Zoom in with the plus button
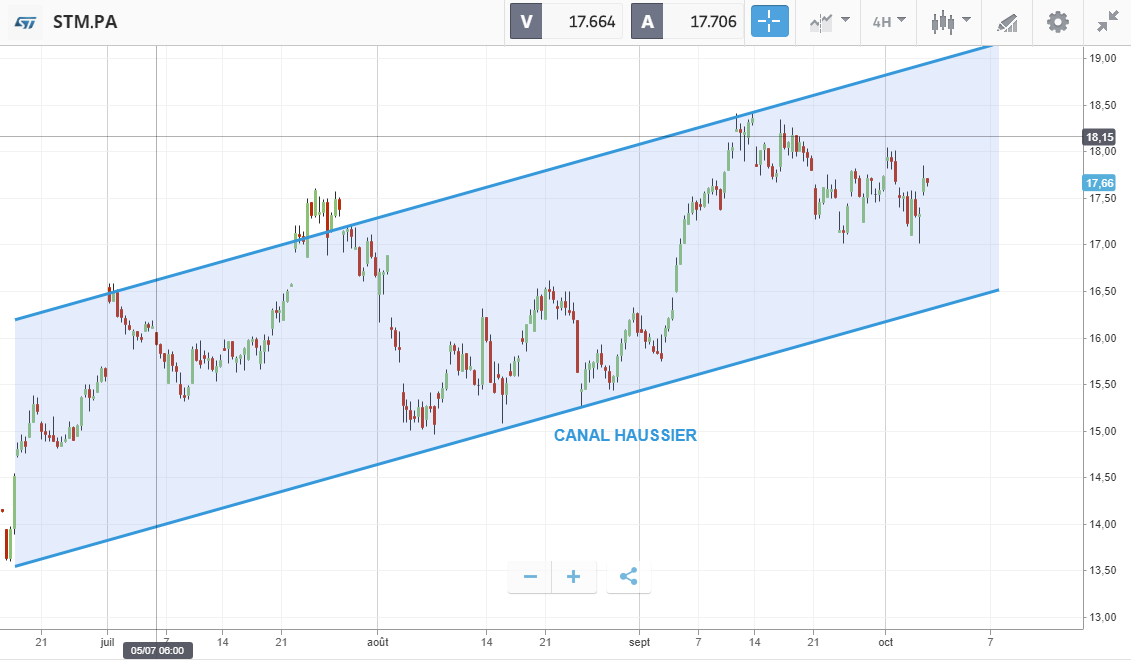 [x=574, y=577]
